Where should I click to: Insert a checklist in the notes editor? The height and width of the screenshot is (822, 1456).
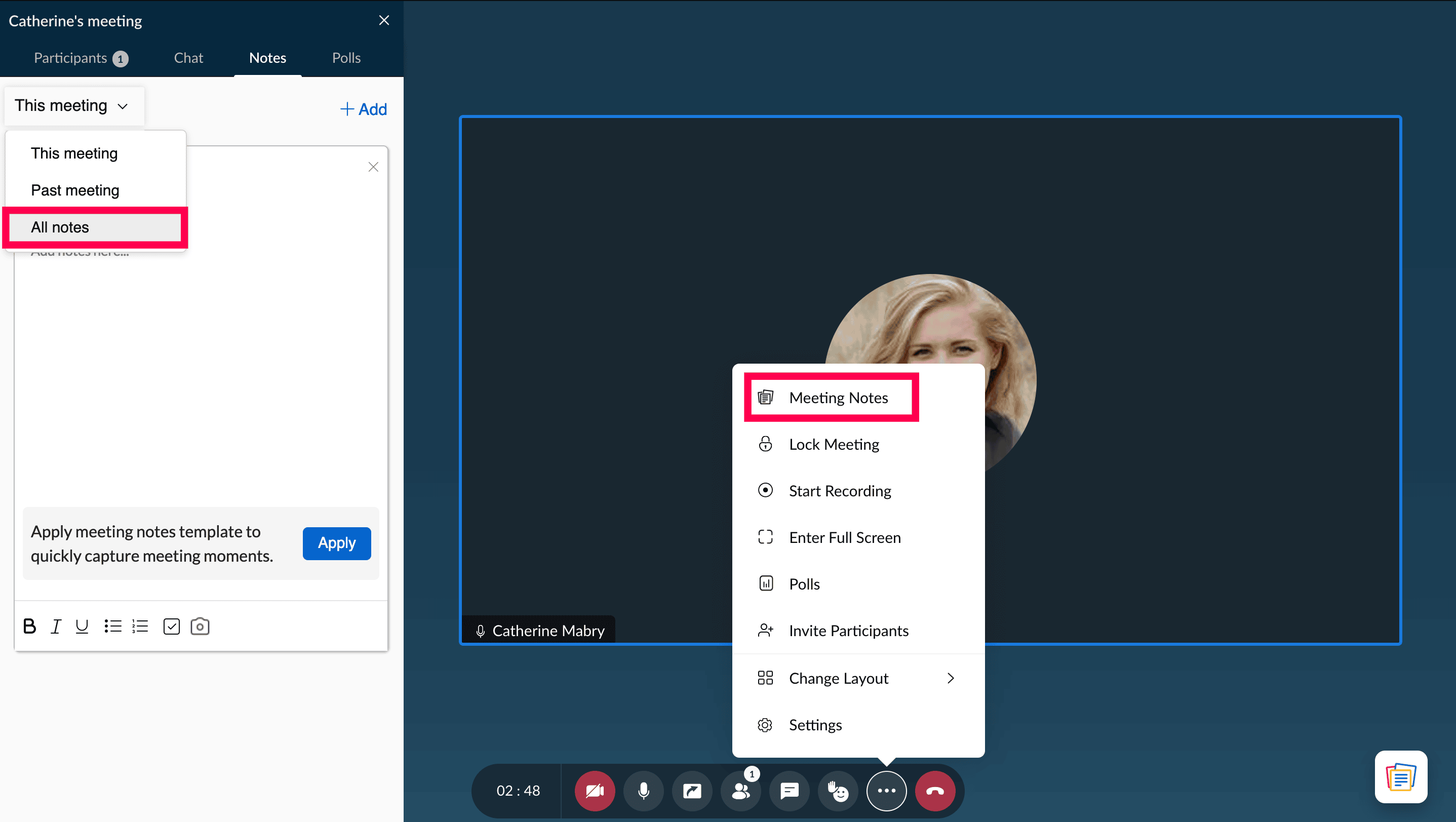click(x=171, y=627)
